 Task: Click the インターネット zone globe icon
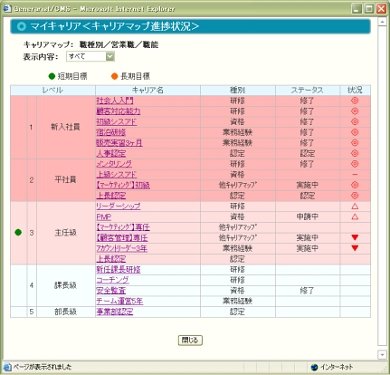[314, 367]
